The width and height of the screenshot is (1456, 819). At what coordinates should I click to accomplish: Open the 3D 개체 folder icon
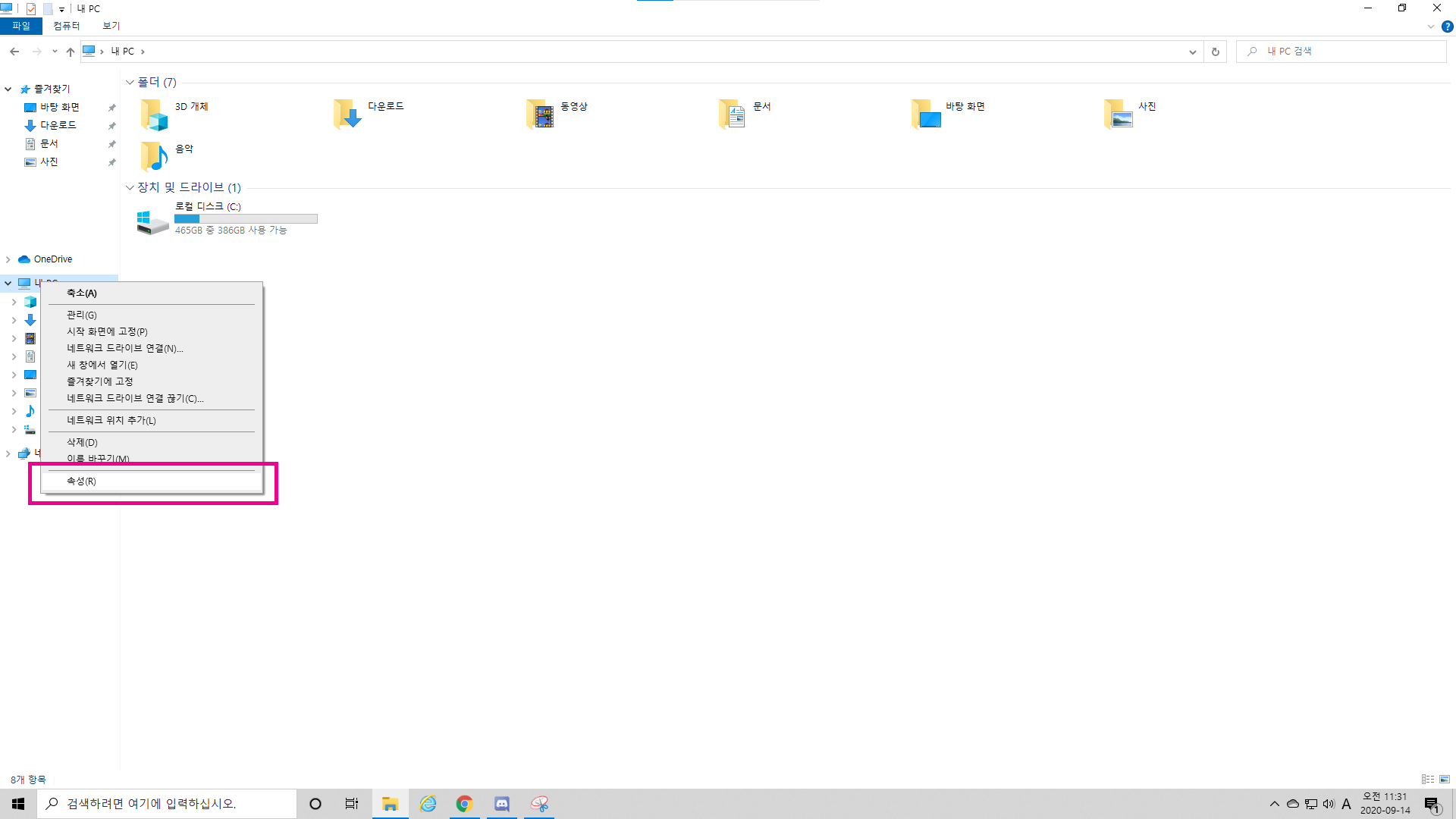tap(154, 115)
